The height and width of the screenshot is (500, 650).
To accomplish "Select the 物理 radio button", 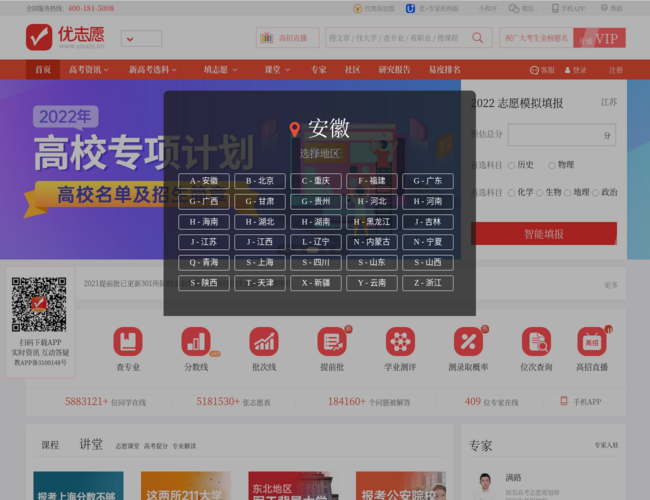I will pyautogui.click(x=552, y=165).
